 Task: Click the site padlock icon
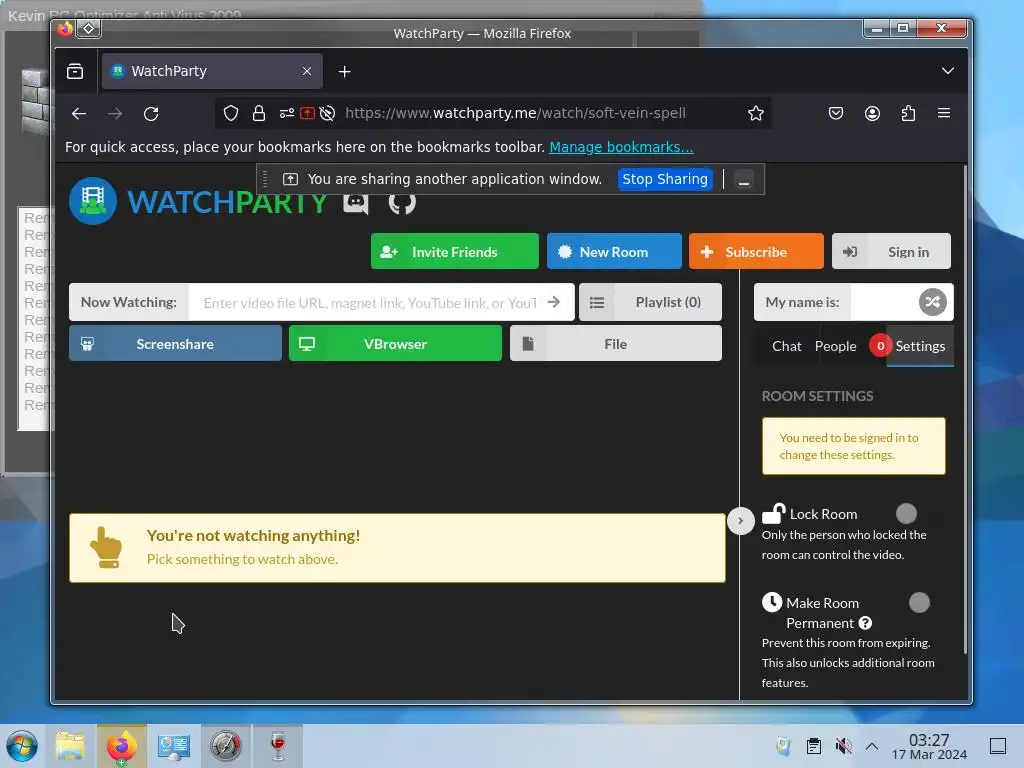coord(259,113)
